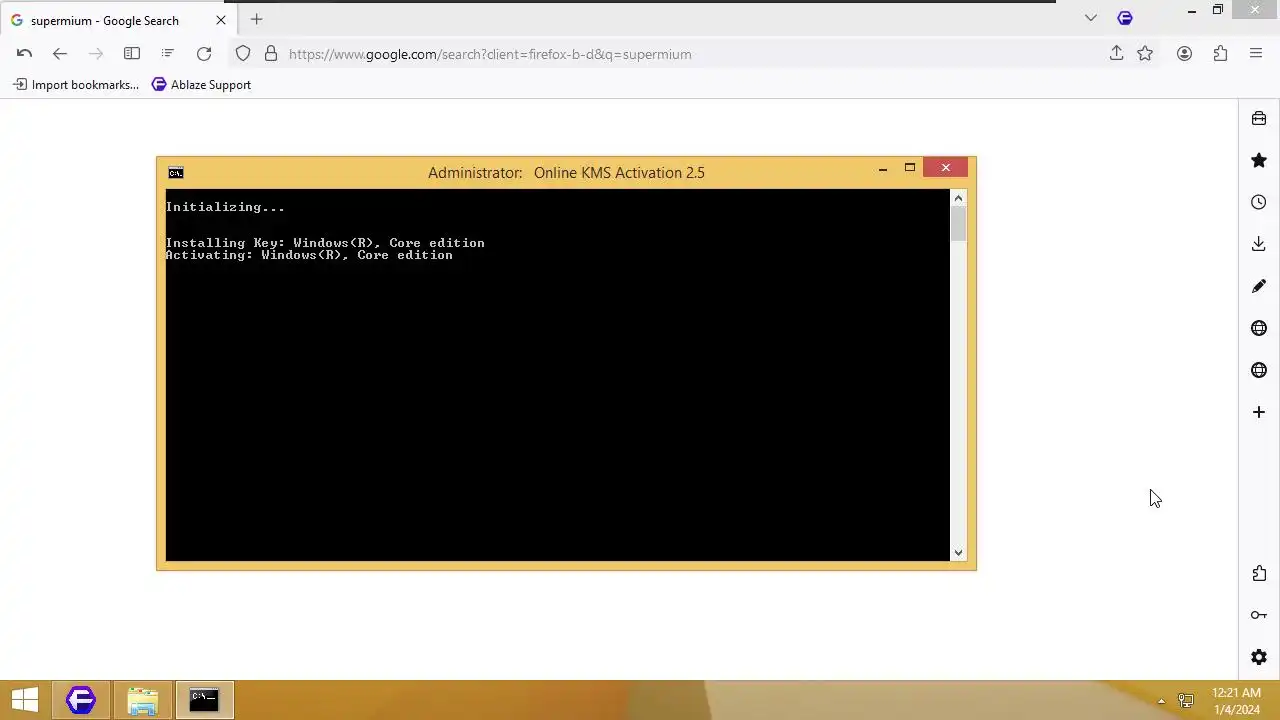Click the undo arrow icon in toolbar
Image resolution: width=1280 pixels, height=720 pixels.
tap(24, 54)
